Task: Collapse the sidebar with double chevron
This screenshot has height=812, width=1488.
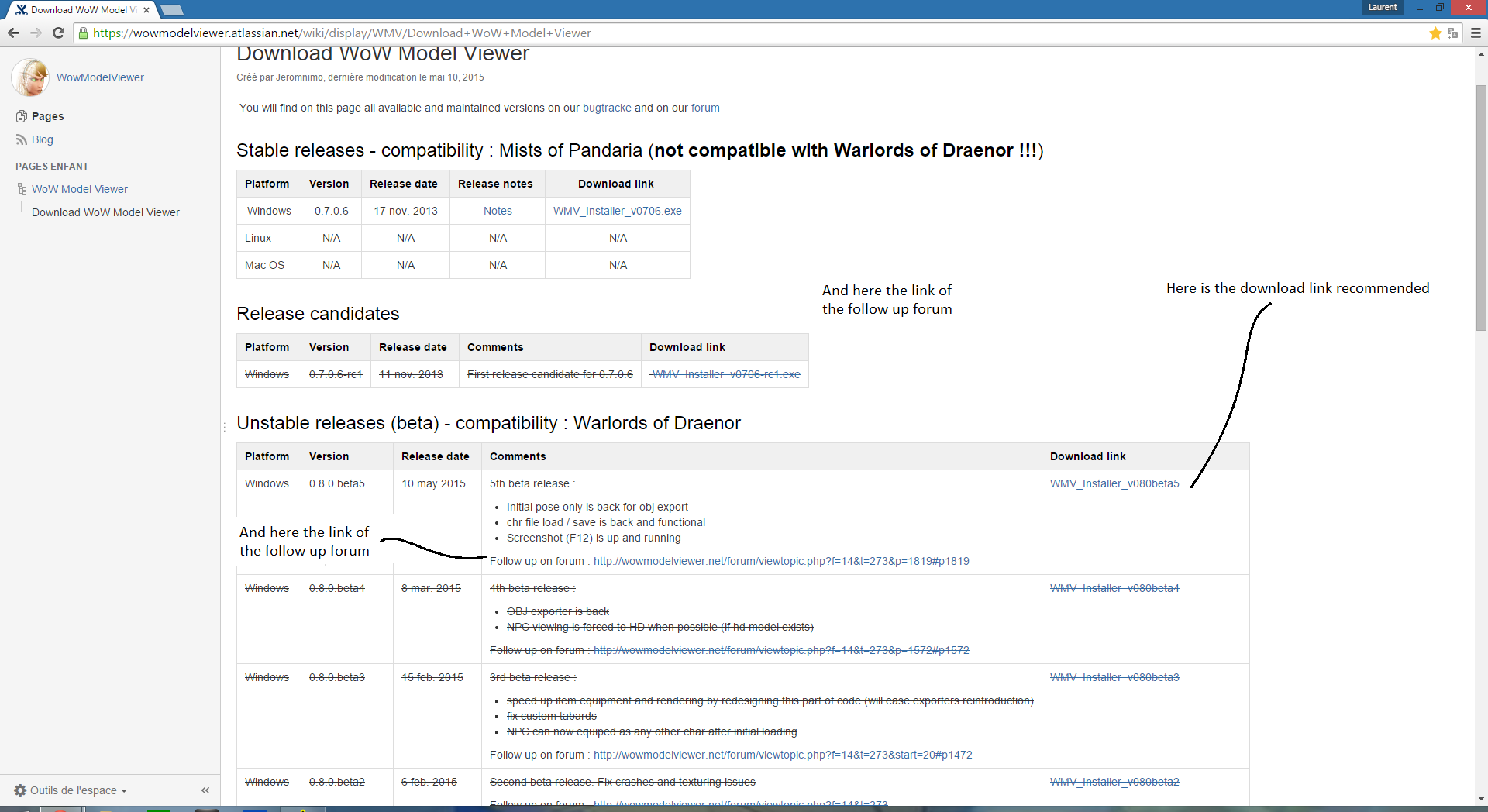Action: pos(205,790)
